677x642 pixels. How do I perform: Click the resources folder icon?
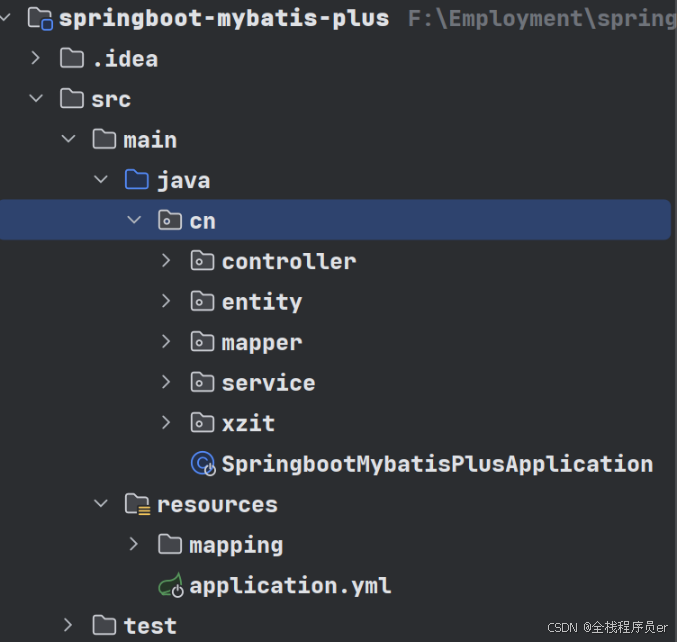click(x=137, y=504)
